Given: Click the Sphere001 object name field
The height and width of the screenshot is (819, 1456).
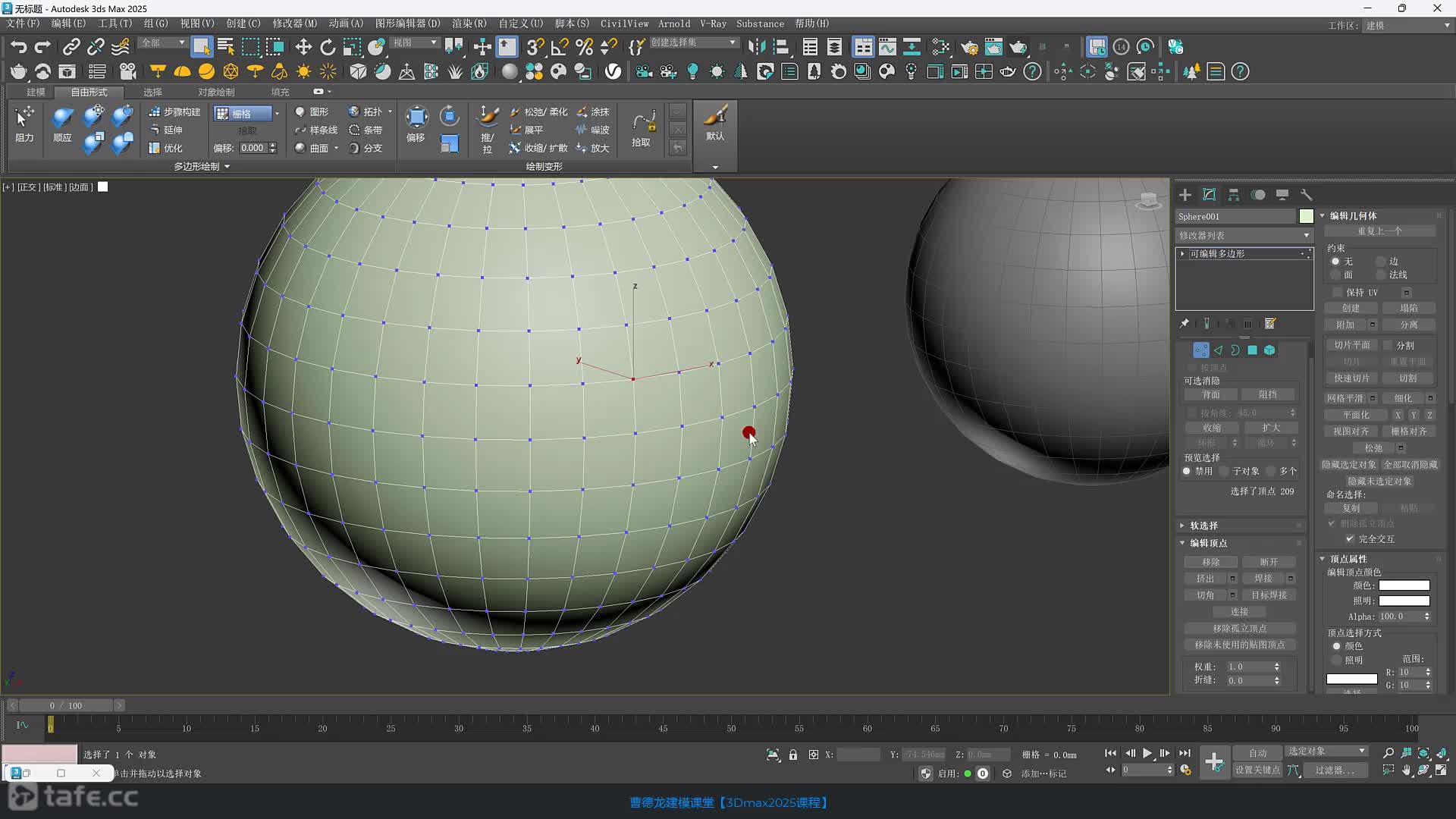Looking at the screenshot, I should 1235,216.
